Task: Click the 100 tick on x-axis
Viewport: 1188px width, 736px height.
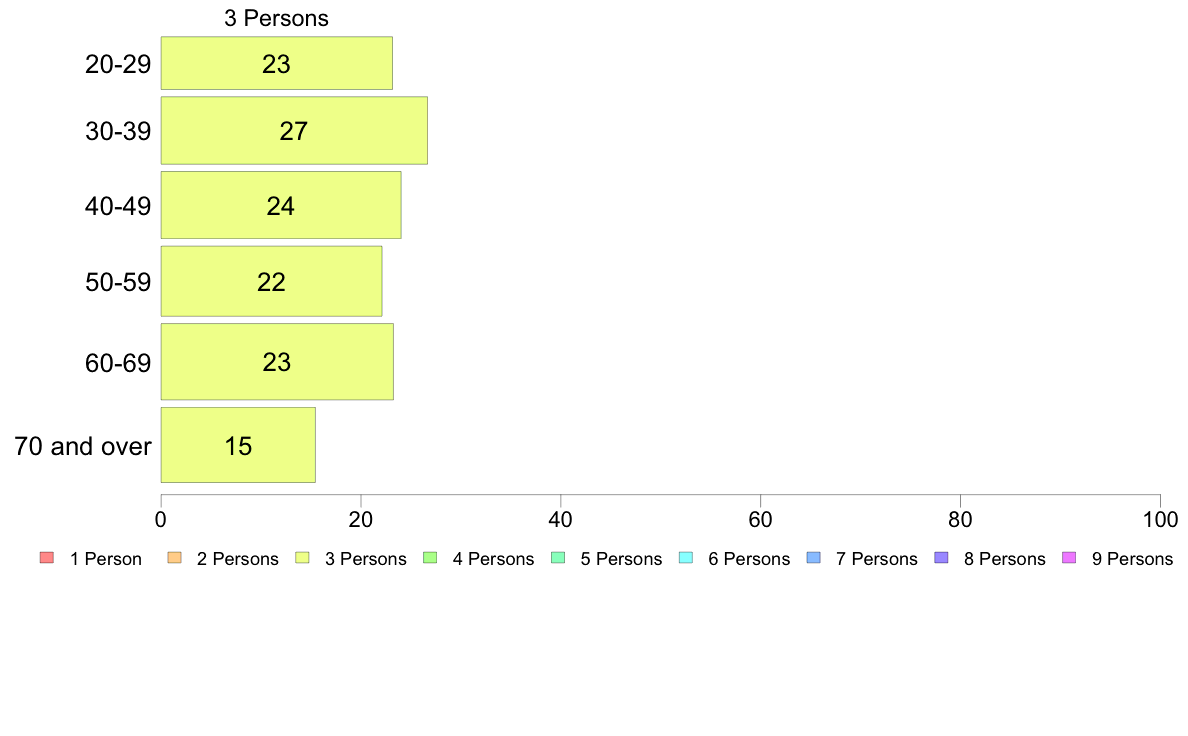Action: tap(1160, 519)
